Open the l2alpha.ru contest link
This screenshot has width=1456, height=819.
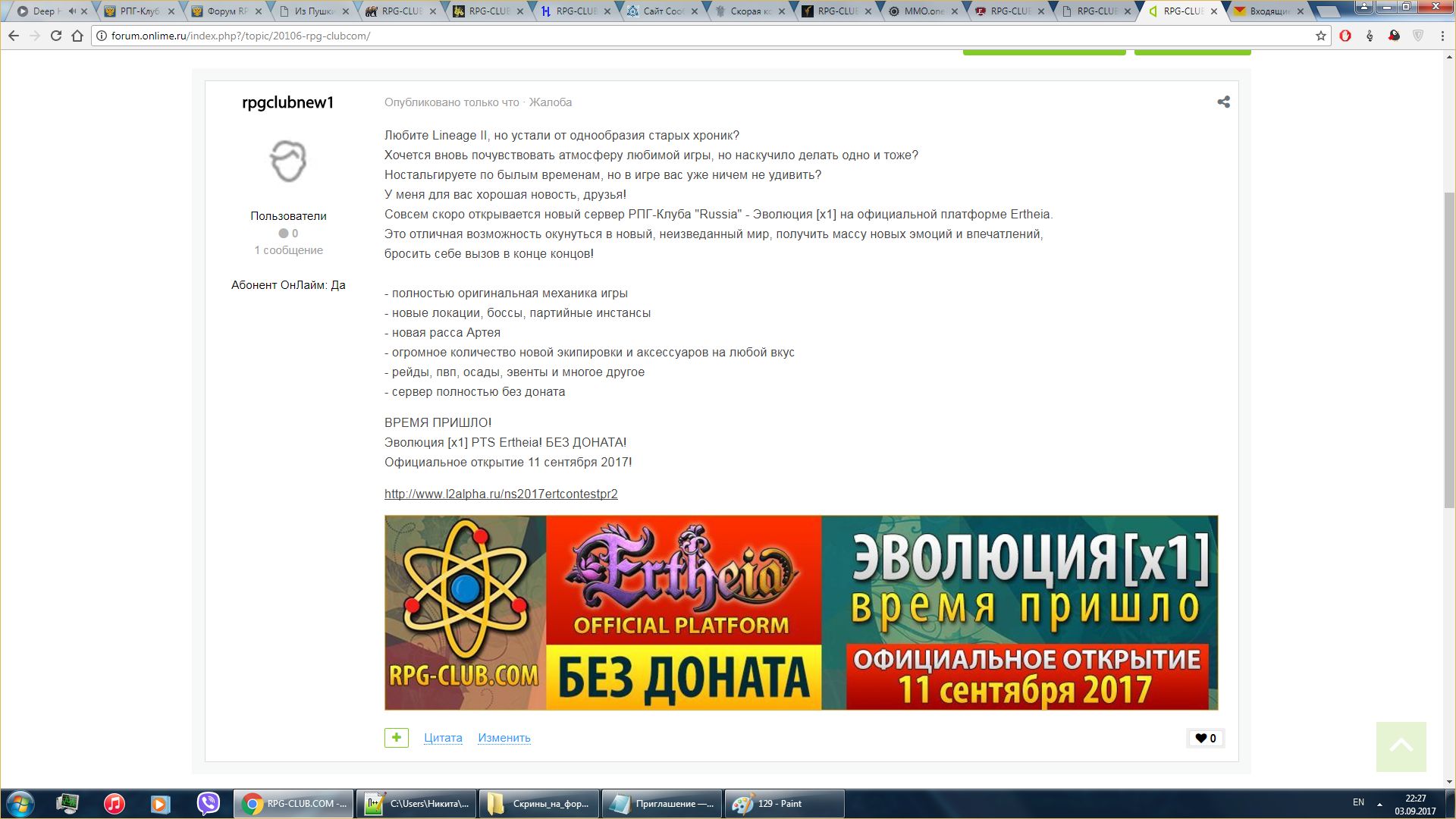[x=501, y=494]
